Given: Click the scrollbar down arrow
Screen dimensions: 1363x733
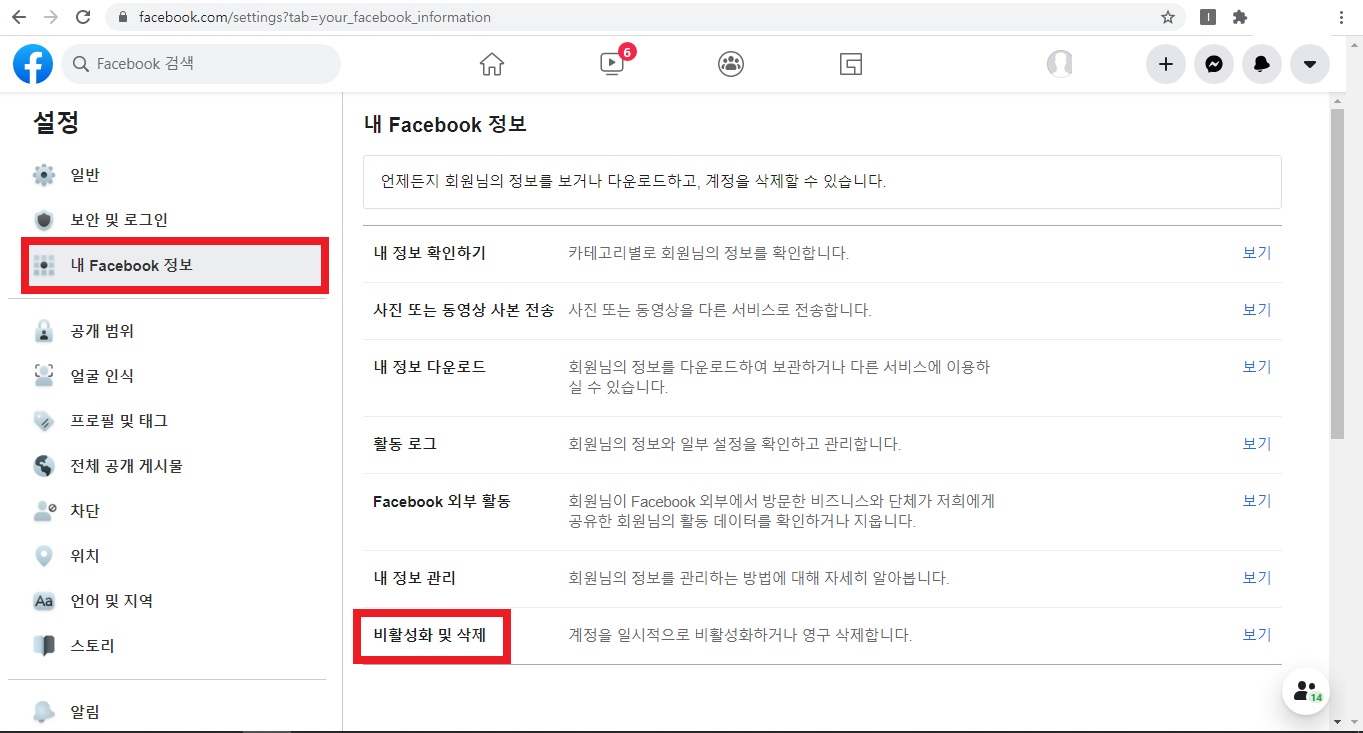Looking at the screenshot, I should coord(1337,721).
